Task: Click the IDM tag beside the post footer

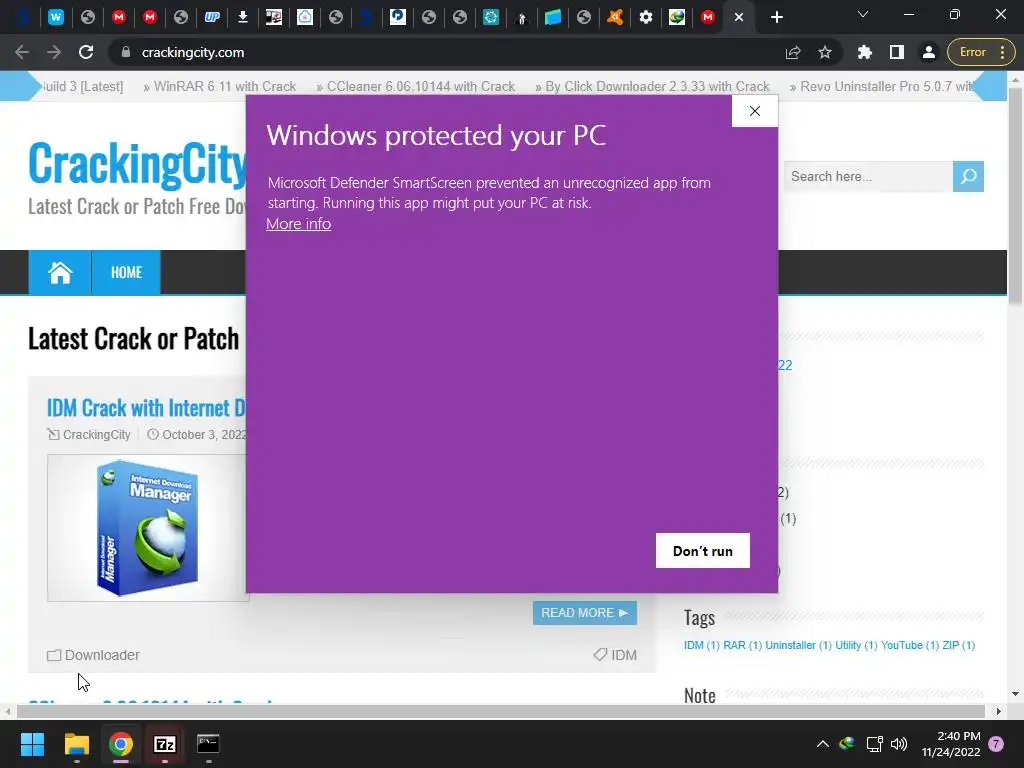Action: pyautogui.click(x=624, y=654)
